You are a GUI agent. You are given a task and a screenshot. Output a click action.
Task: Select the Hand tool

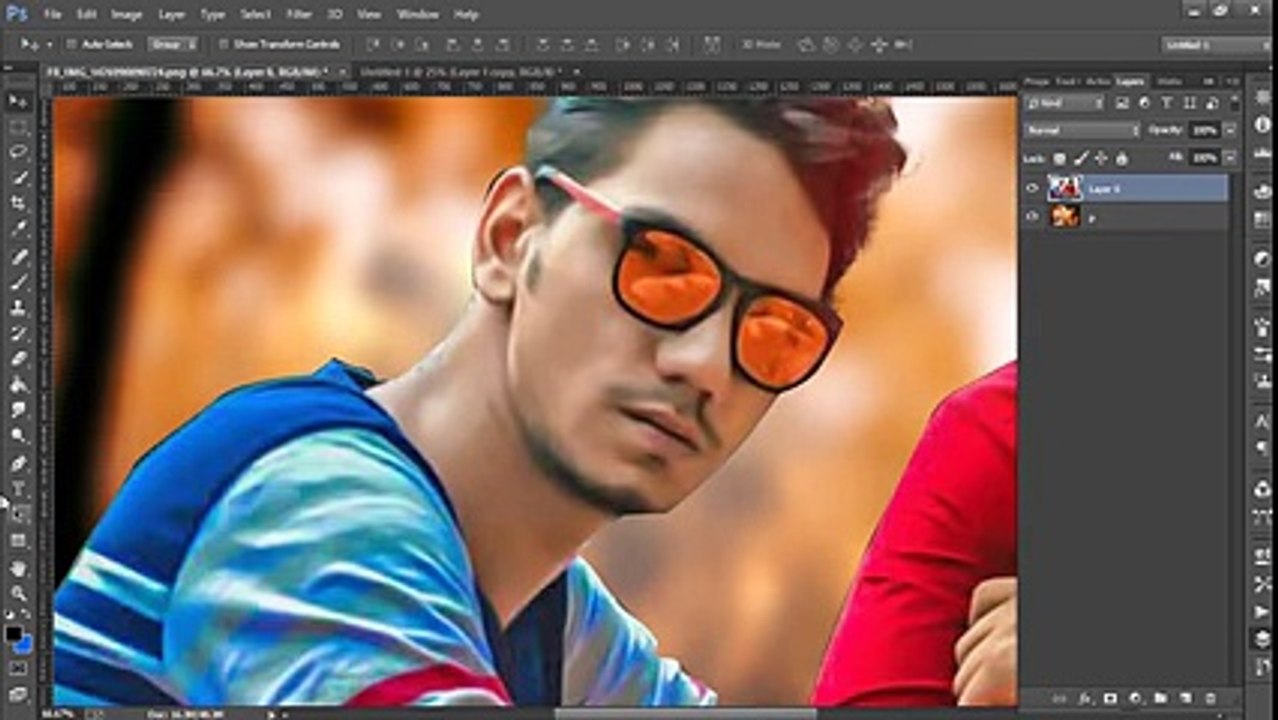[18, 568]
